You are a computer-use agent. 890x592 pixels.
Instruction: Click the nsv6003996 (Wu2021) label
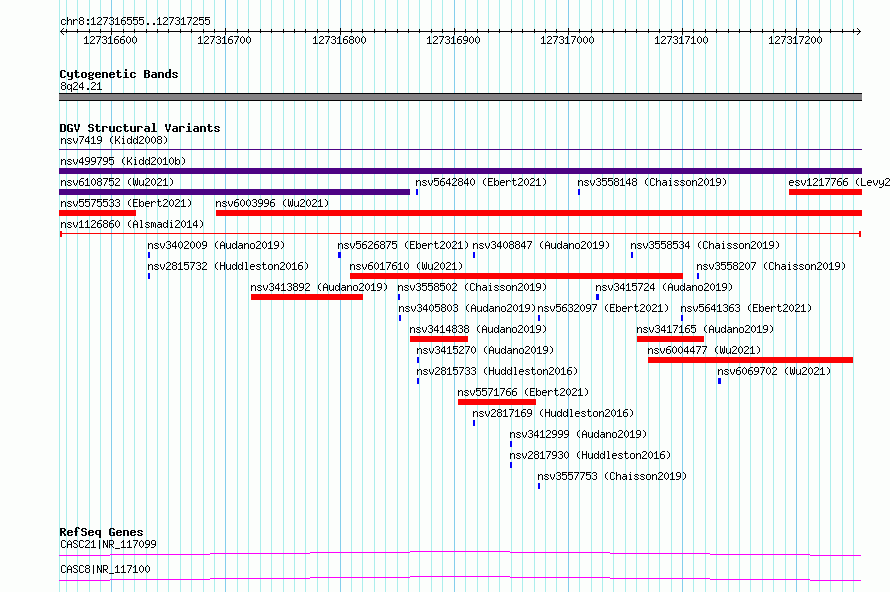coord(272,203)
